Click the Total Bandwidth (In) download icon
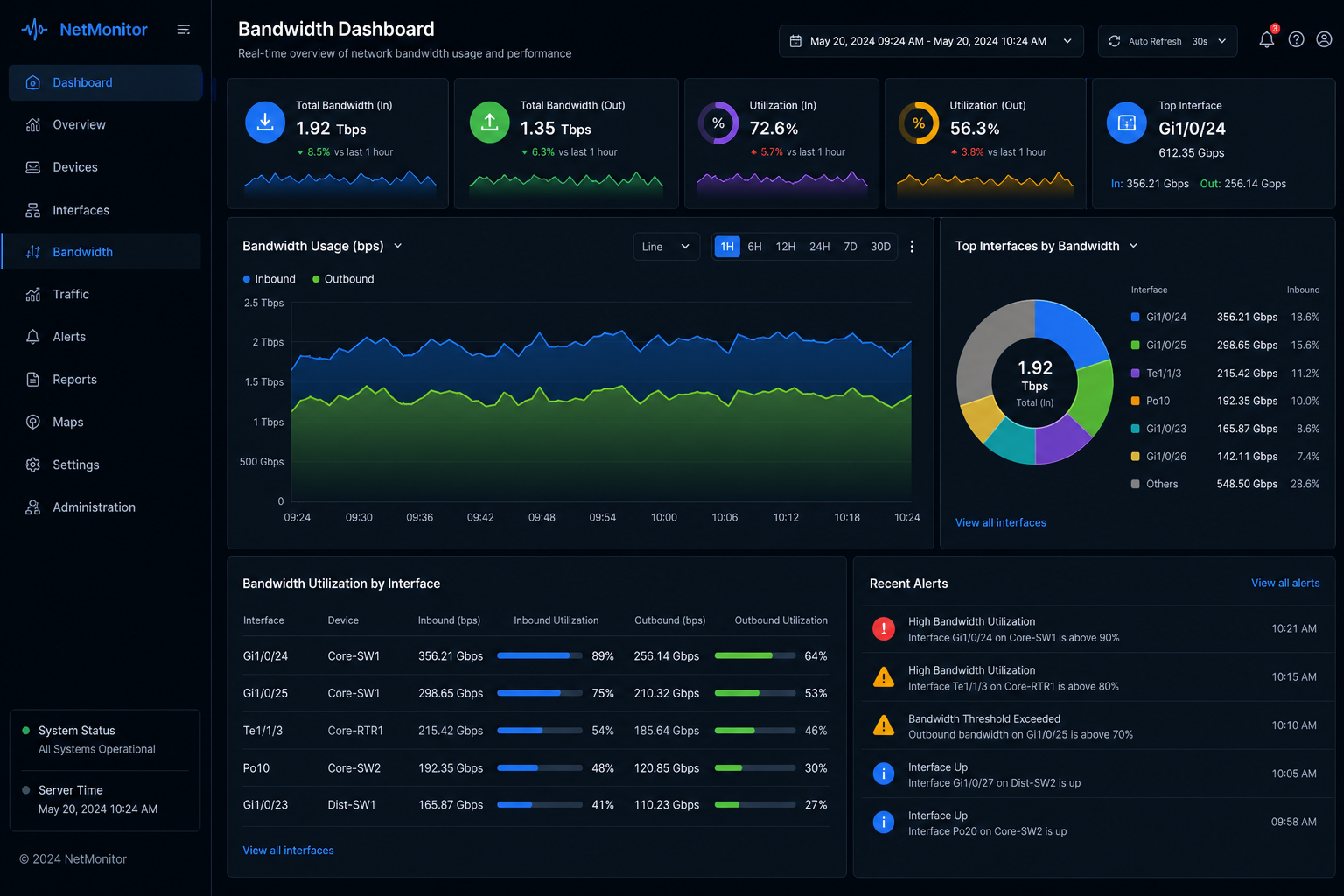 coord(265,122)
